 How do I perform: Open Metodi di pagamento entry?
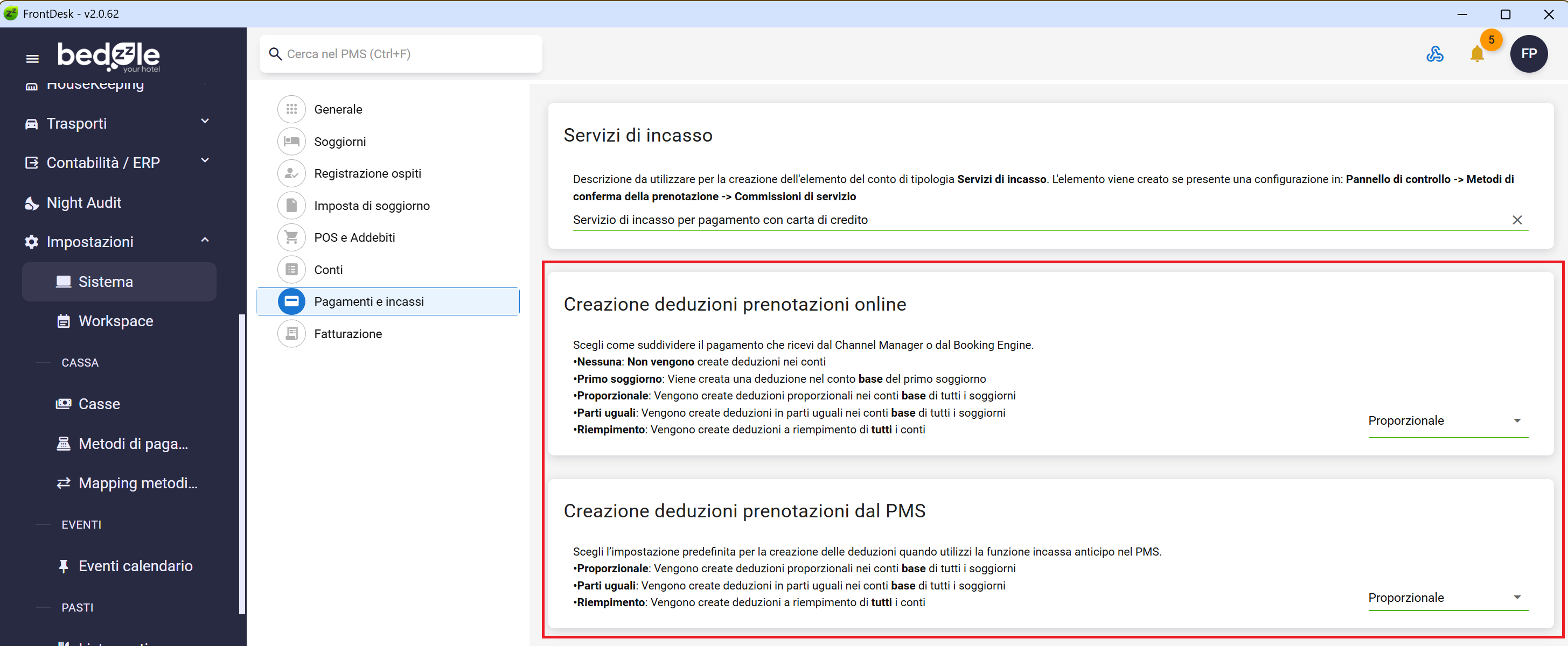[x=133, y=444]
